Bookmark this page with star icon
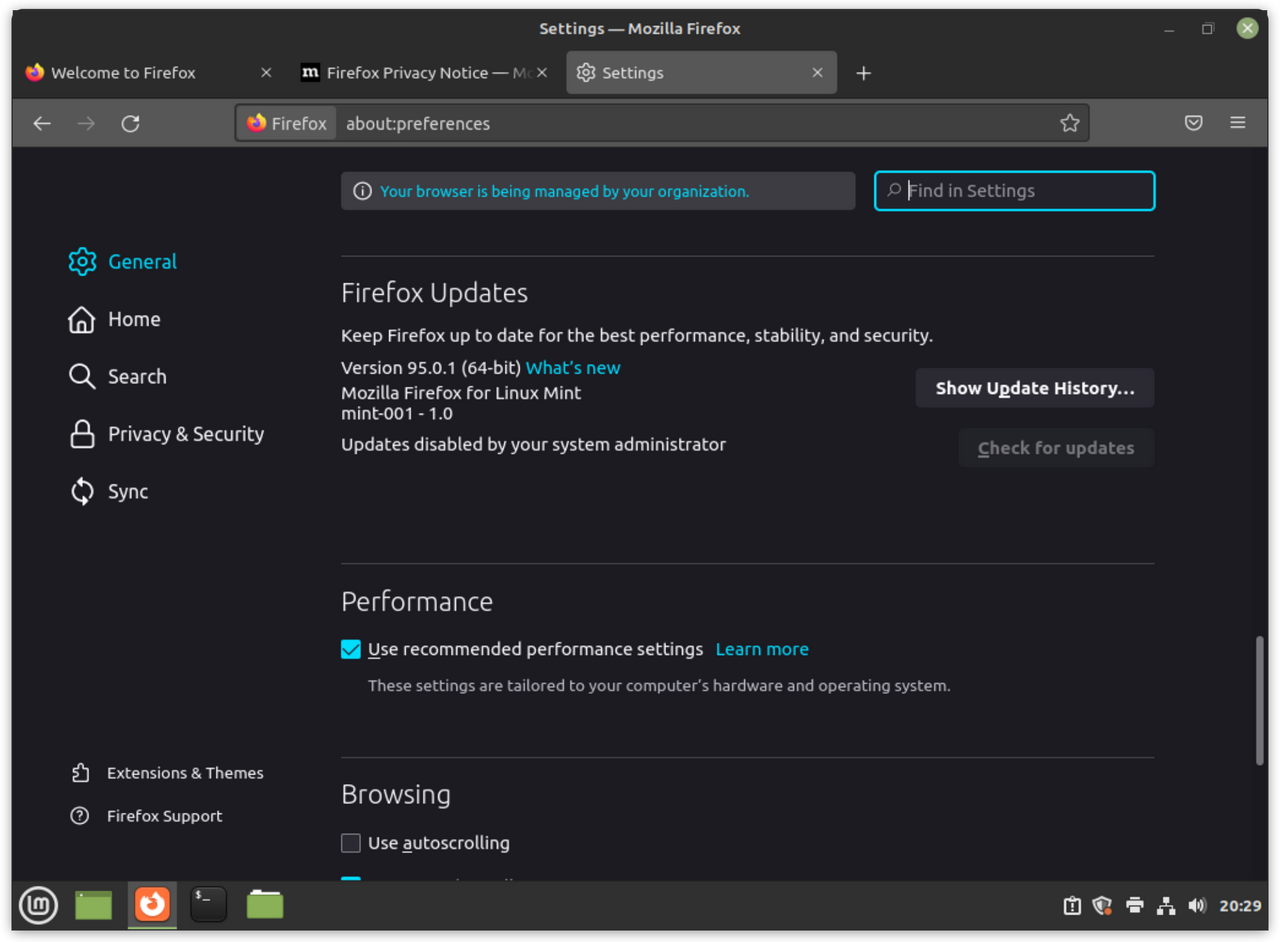 click(x=1069, y=123)
